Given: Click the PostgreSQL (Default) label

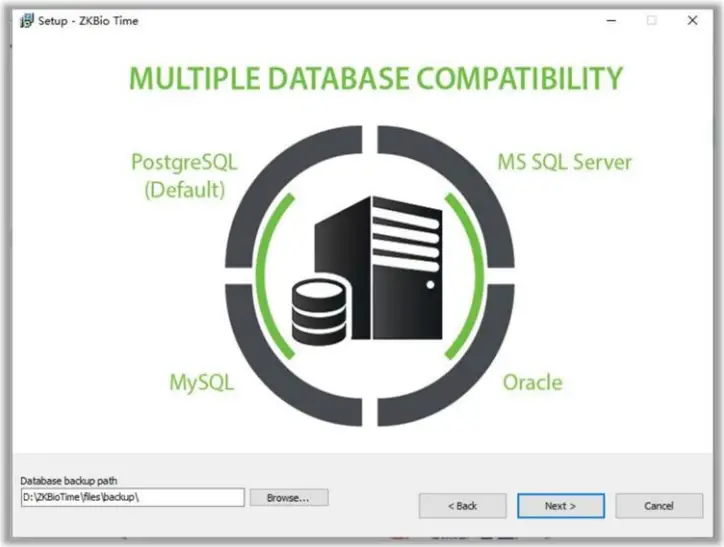Looking at the screenshot, I should [184, 175].
